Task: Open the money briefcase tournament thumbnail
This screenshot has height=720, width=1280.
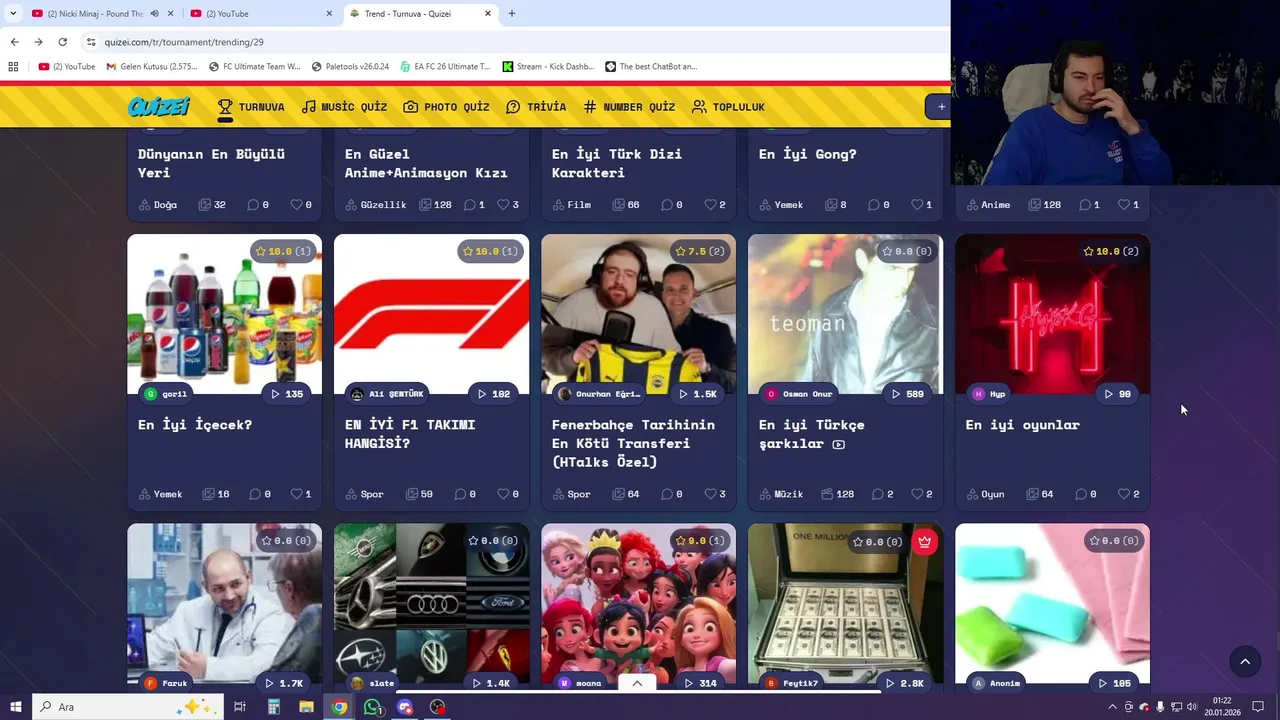Action: point(845,603)
